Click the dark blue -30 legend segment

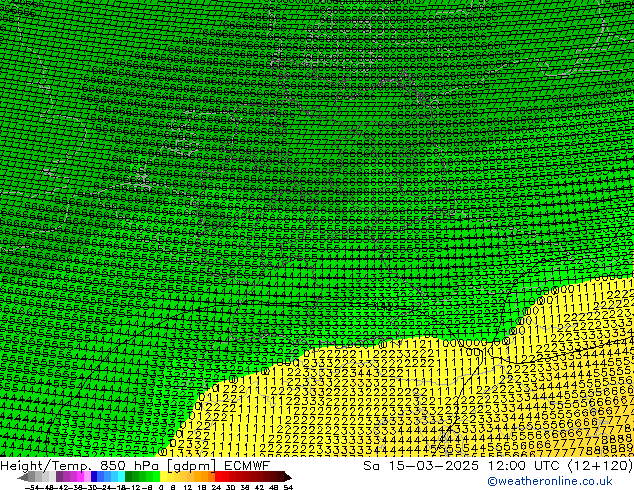coord(94,476)
